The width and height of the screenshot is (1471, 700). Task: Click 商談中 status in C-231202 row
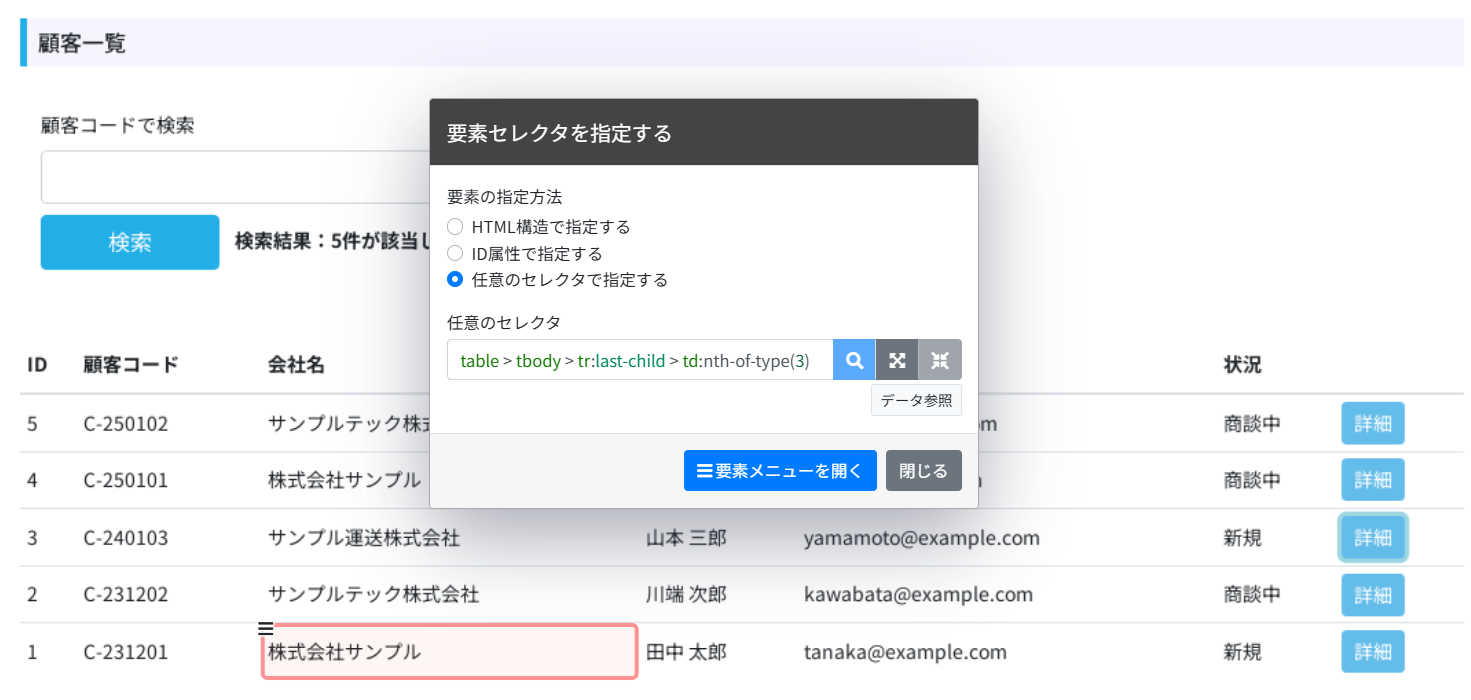[x=1252, y=595]
